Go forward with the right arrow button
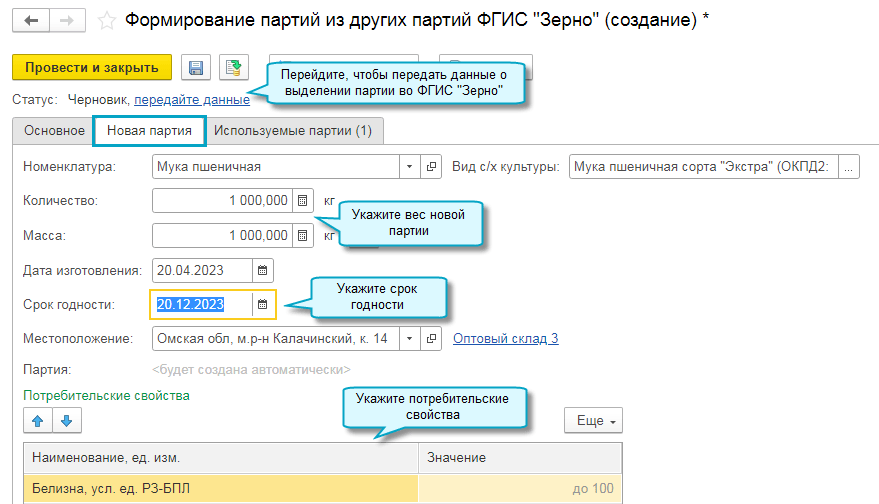Image resolution: width=879 pixels, height=504 pixels. pyautogui.click(x=67, y=21)
